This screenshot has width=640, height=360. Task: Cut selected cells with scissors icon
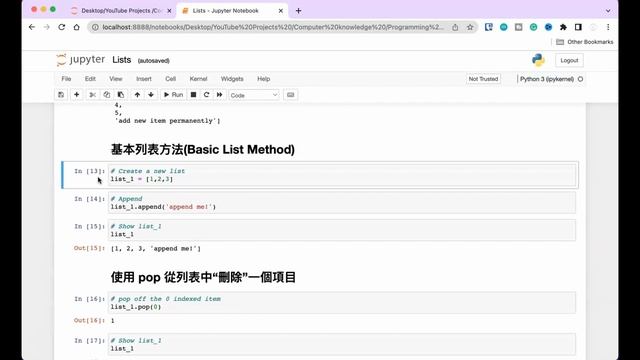tap(93, 95)
